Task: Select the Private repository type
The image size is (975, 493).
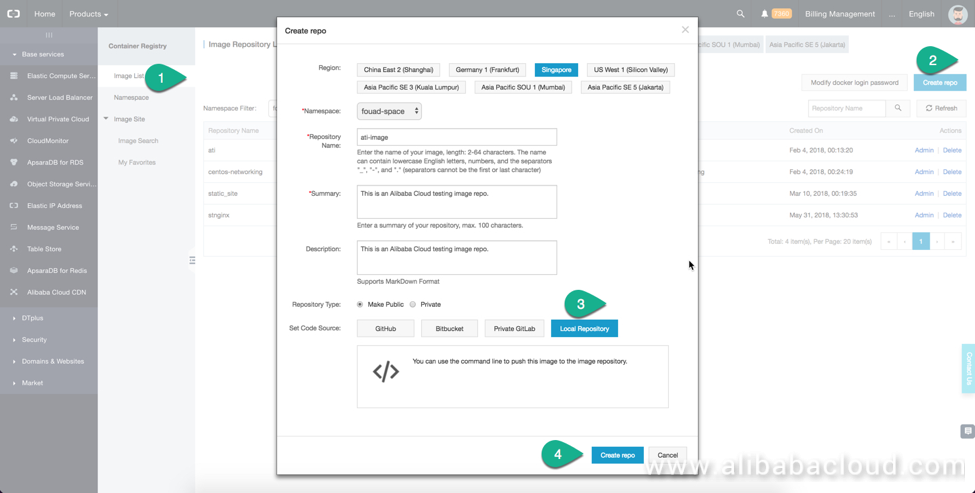Action: [413, 305]
